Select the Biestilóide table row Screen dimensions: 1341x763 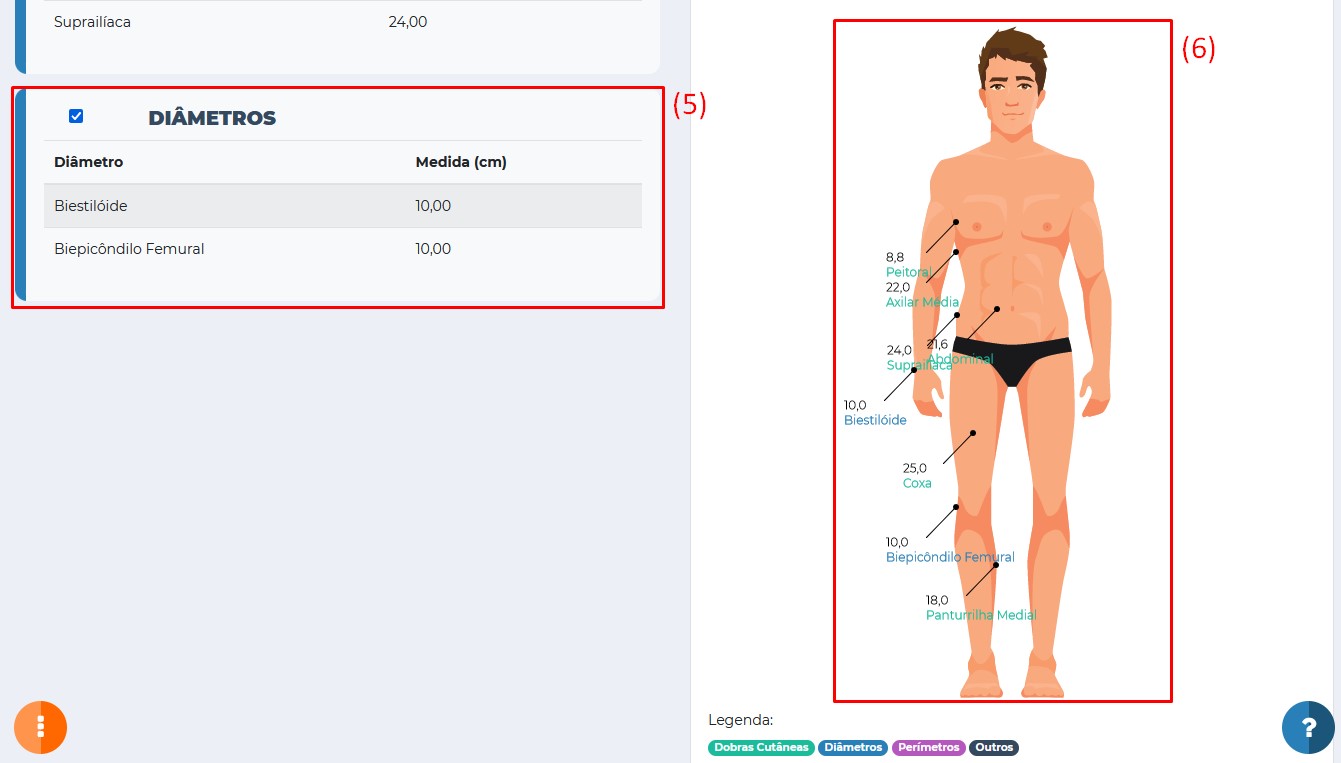coord(342,206)
